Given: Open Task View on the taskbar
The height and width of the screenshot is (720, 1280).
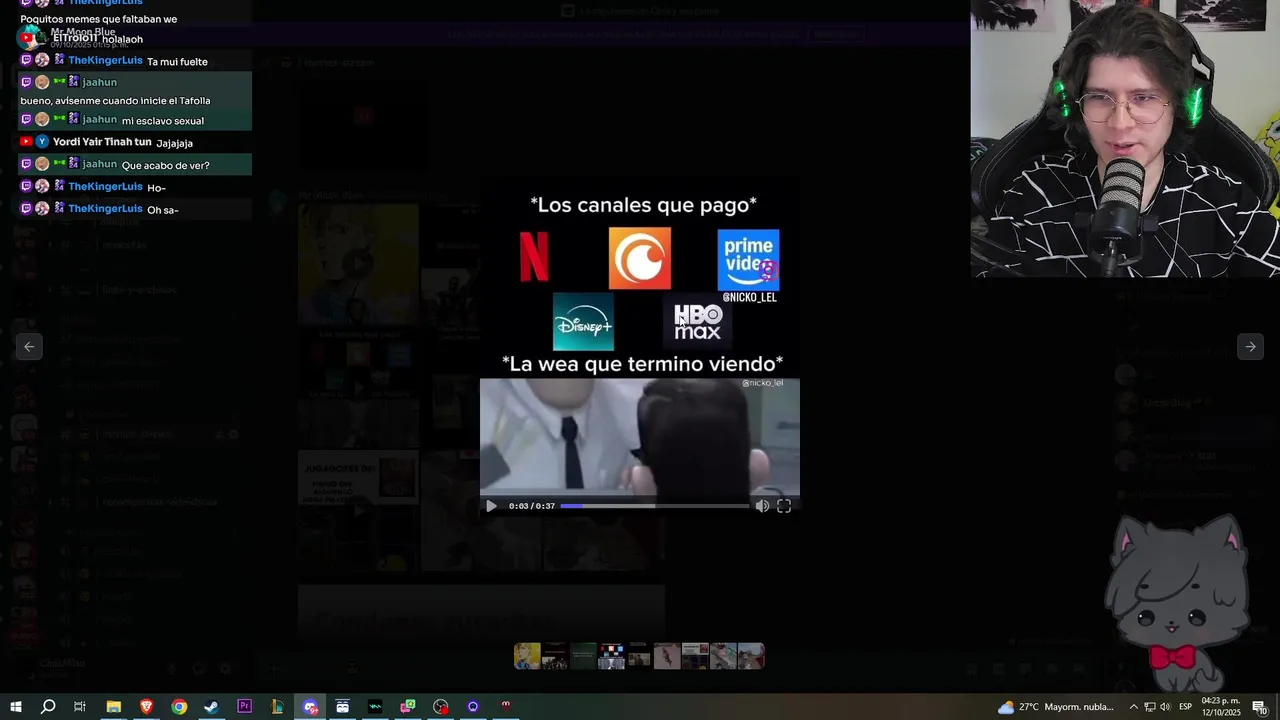Looking at the screenshot, I should click(x=80, y=707).
